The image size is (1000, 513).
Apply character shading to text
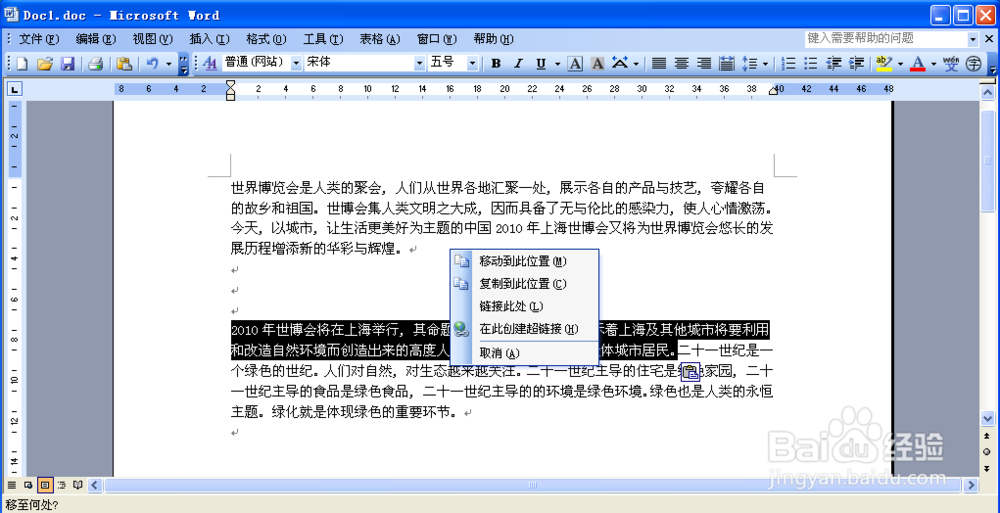pyautogui.click(x=598, y=64)
